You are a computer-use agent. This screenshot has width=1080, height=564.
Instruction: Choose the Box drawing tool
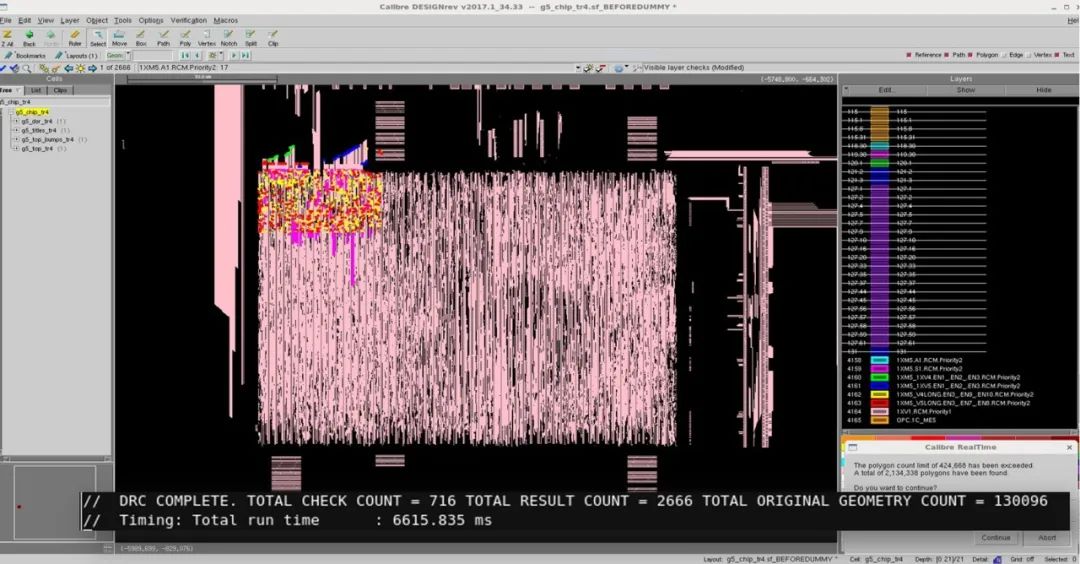[x=141, y=37]
